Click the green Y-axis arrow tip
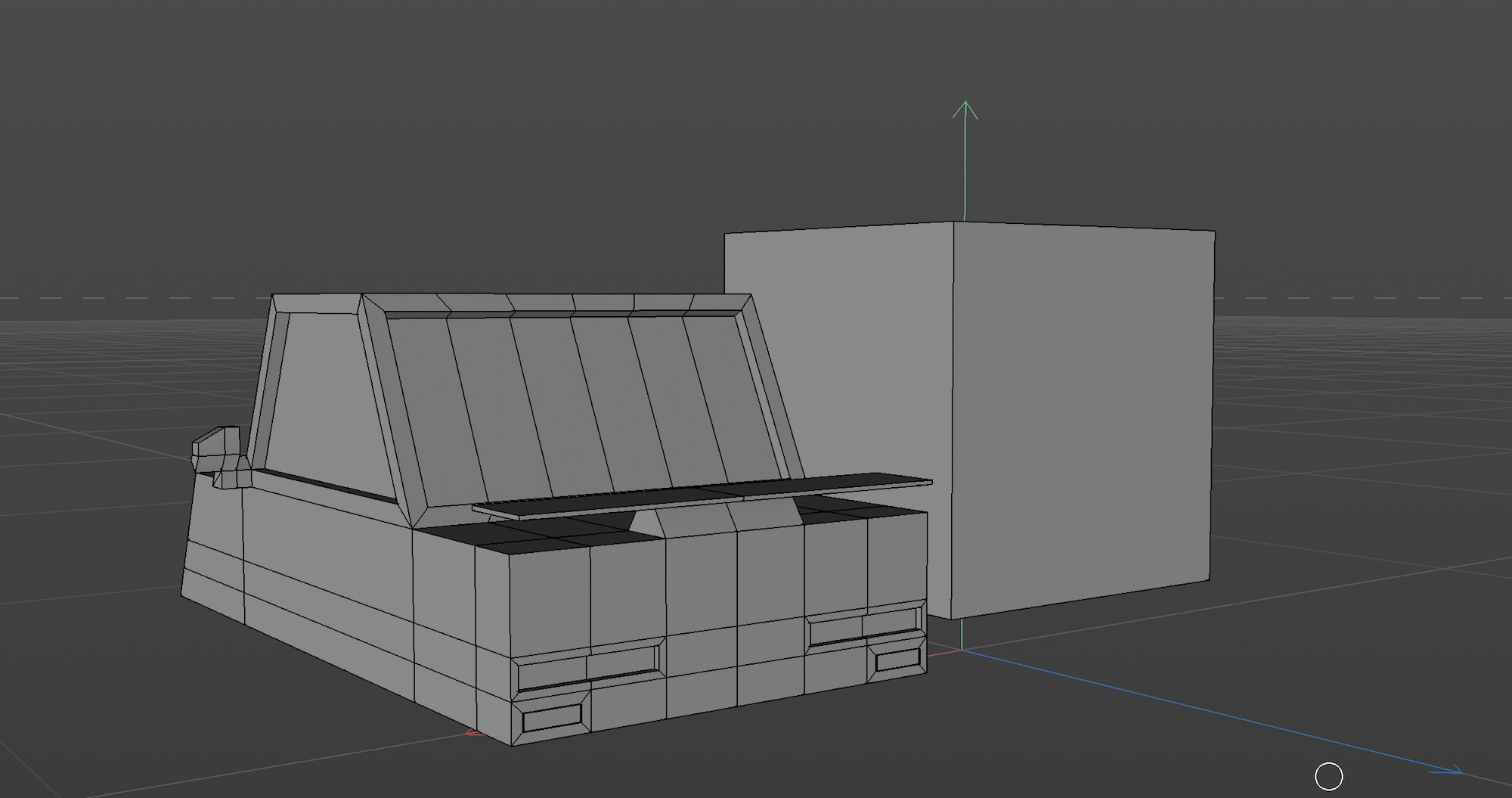This screenshot has width=1512, height=798. click(x=965, y=106)
